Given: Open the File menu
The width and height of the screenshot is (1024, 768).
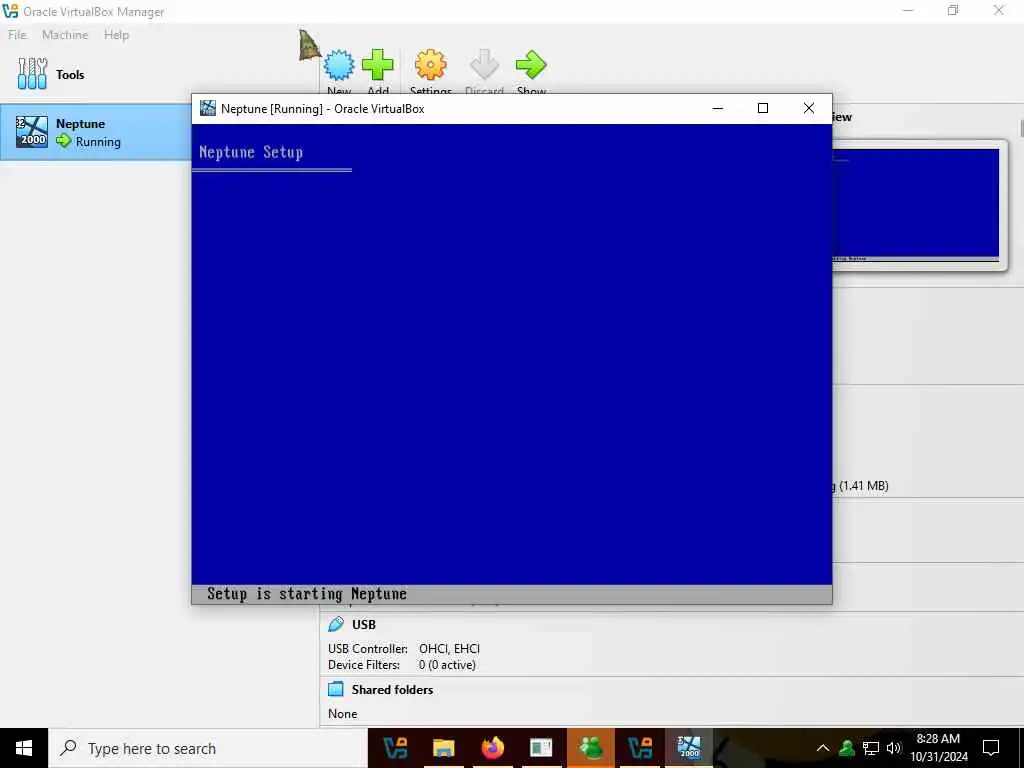Looking at the screenshot, I should pyautogui.click(x=18, y=35).
